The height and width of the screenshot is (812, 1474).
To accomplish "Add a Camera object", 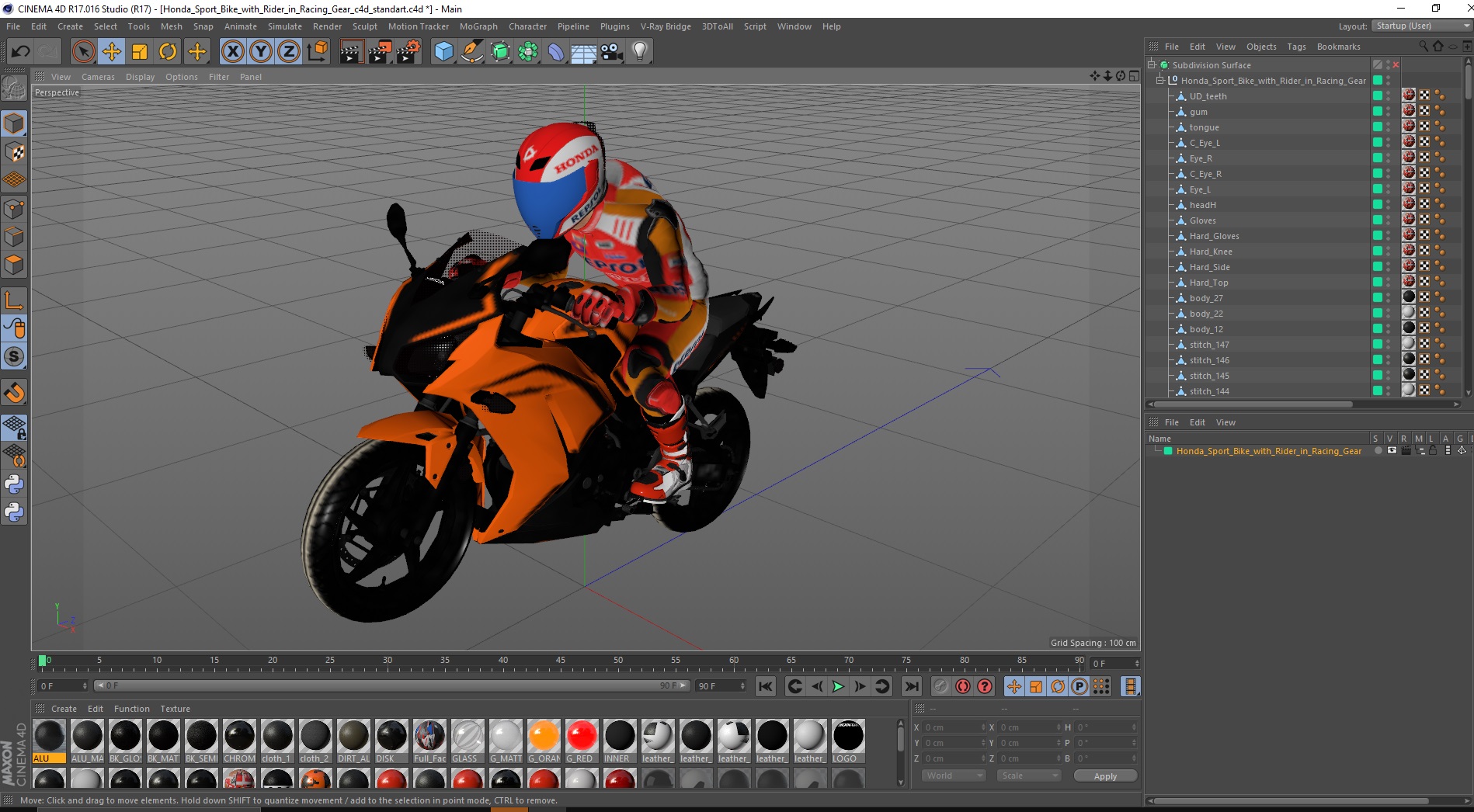I will pyautogui.click(x=612, y=52).
